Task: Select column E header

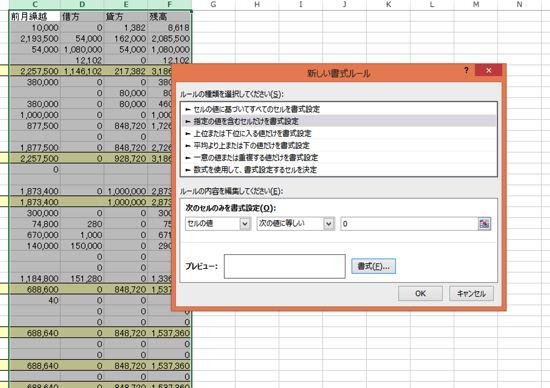Action: 126,5
